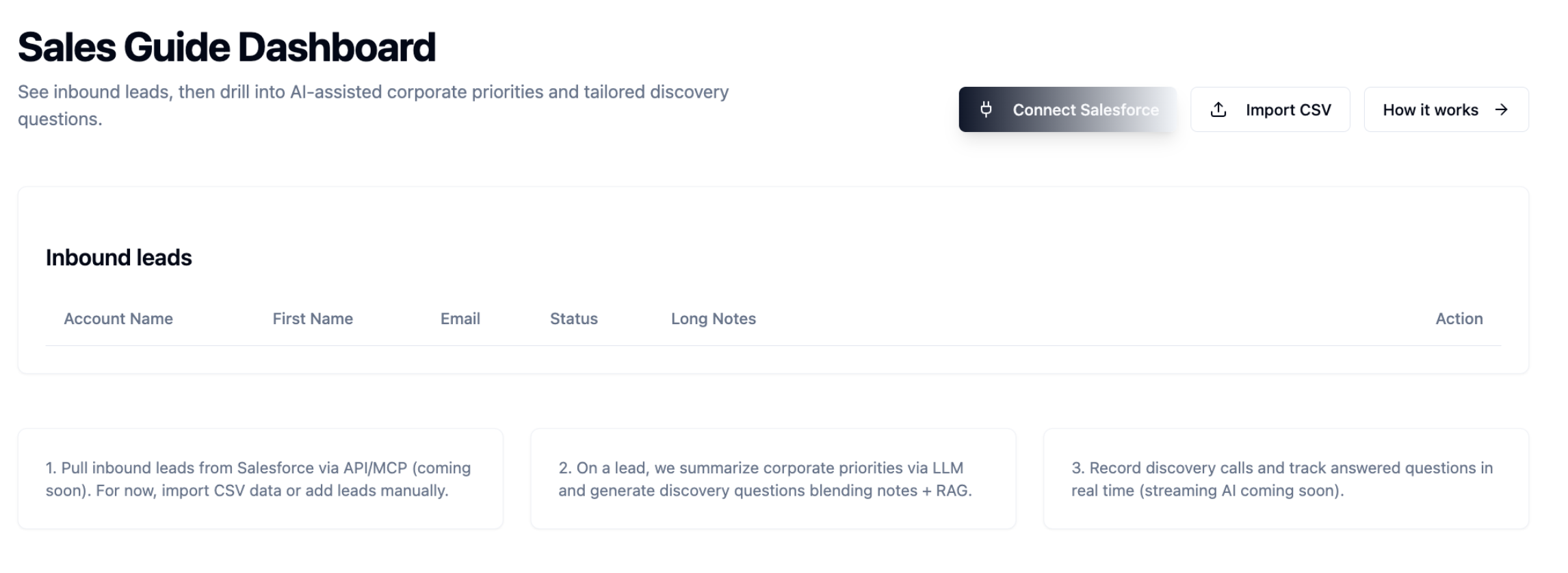Select the step 3 card about recording discovery calls

[1285, 479]
